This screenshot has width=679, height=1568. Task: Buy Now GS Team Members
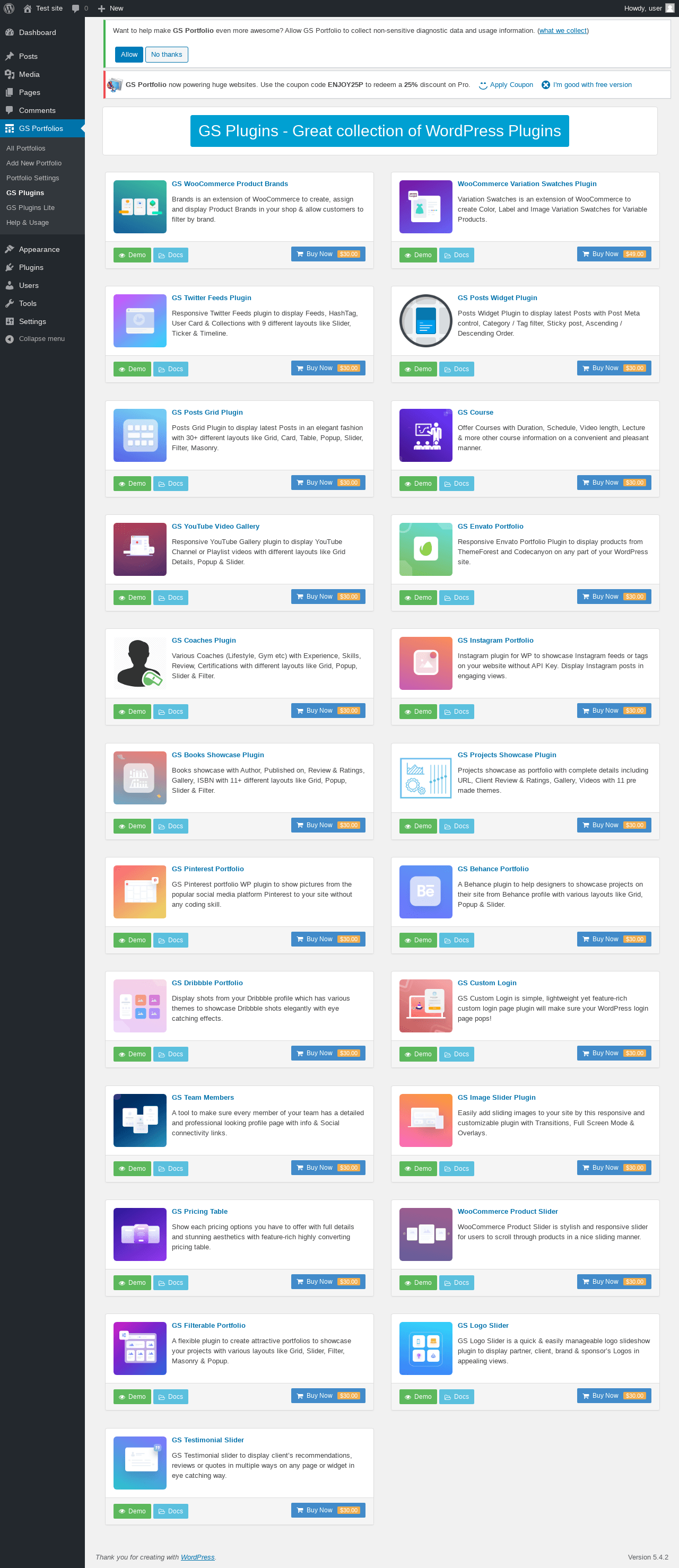tap(328, 1168)
